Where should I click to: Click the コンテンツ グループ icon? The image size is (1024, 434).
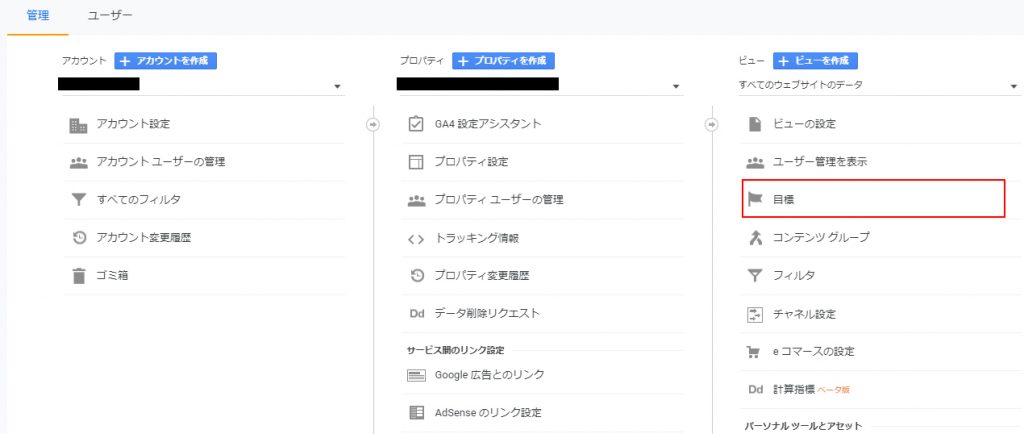(x=755, y=237)
